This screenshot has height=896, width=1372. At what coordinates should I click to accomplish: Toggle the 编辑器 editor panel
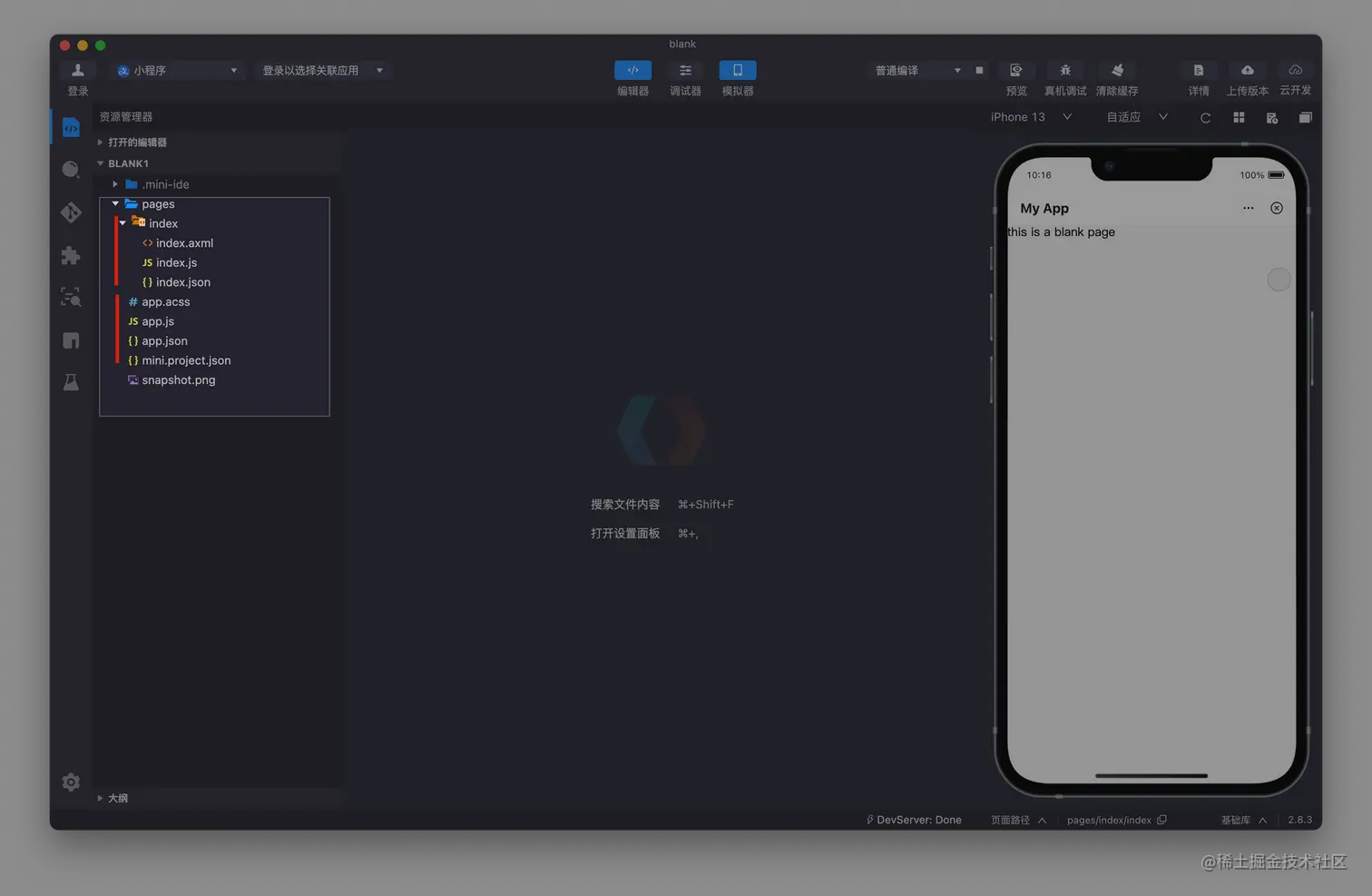click(x=633, y=71)
